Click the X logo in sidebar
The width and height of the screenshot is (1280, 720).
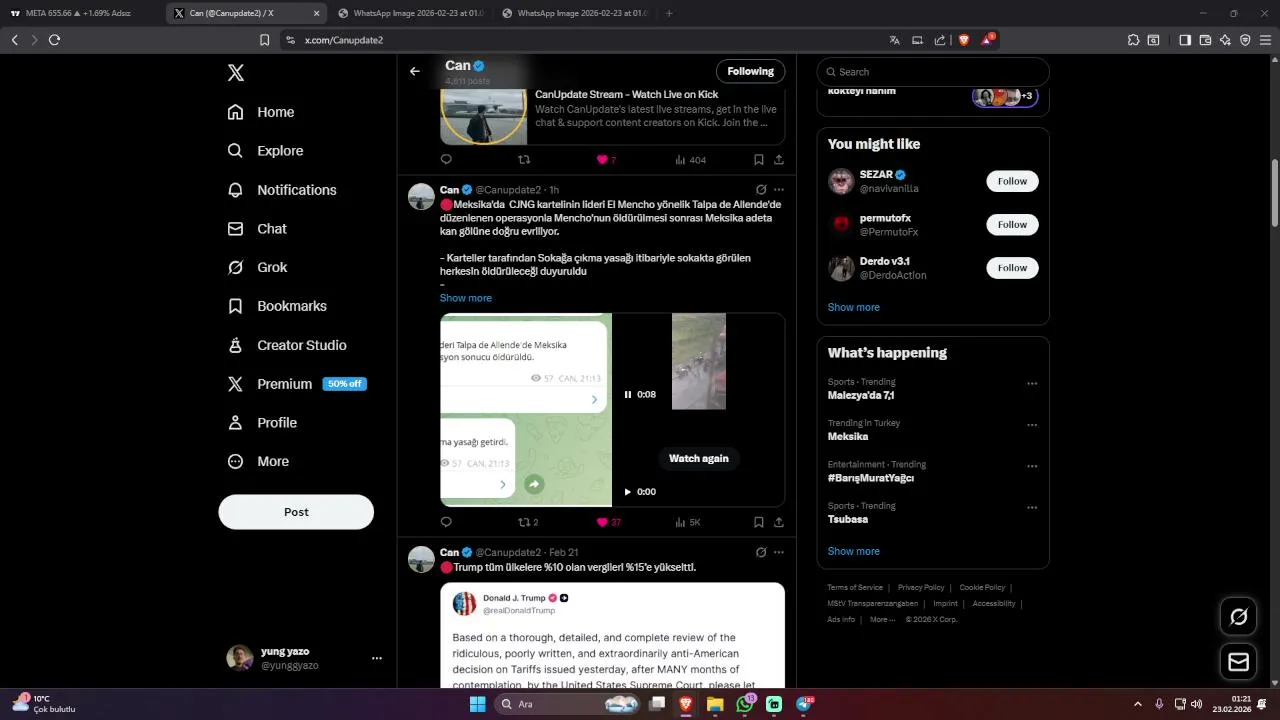pos(235,73)
